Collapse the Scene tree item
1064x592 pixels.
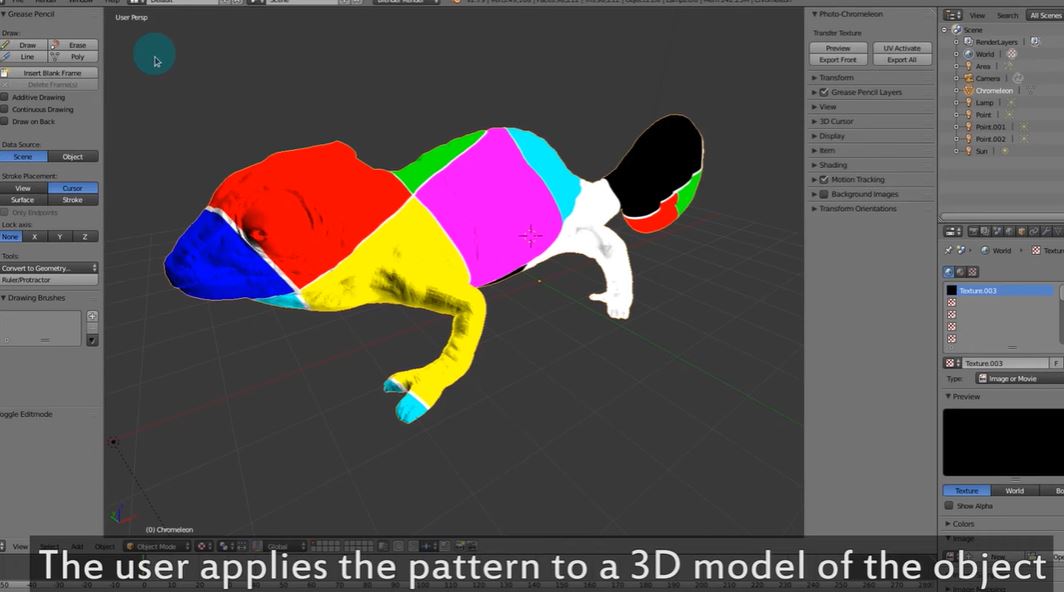click(945, 30)
